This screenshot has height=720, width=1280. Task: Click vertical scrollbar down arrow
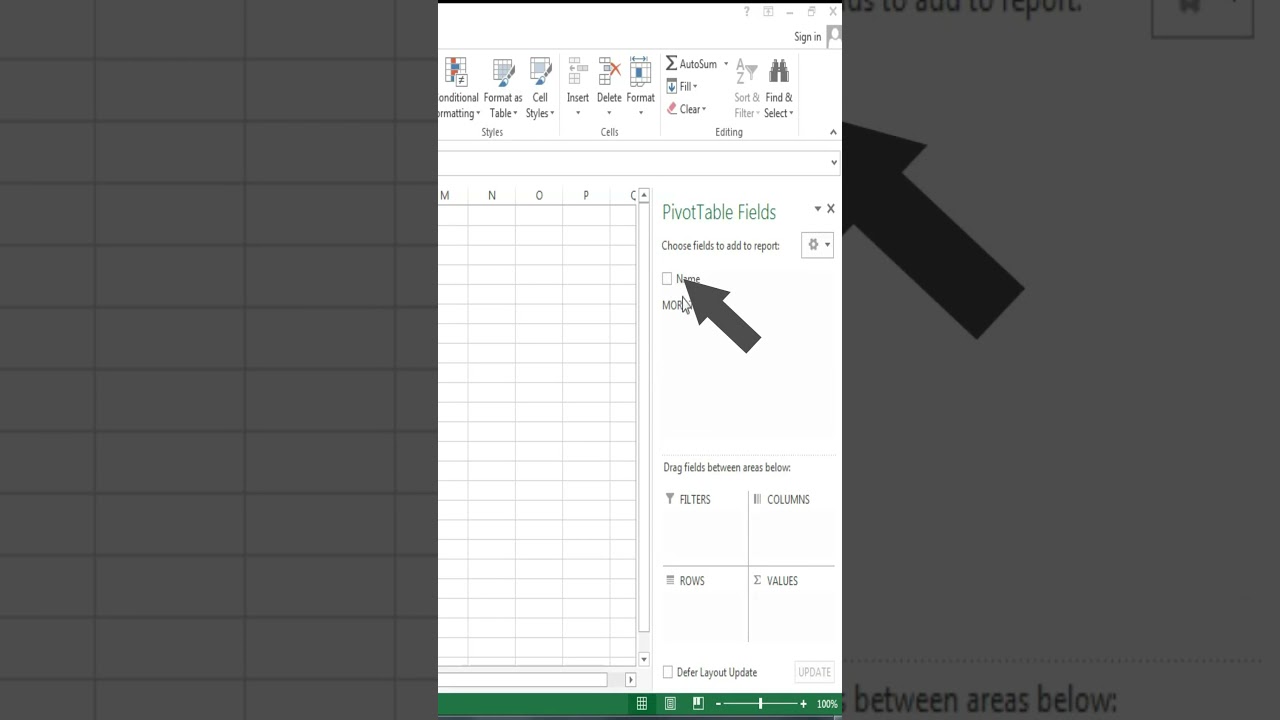click(x=643, y=659)
